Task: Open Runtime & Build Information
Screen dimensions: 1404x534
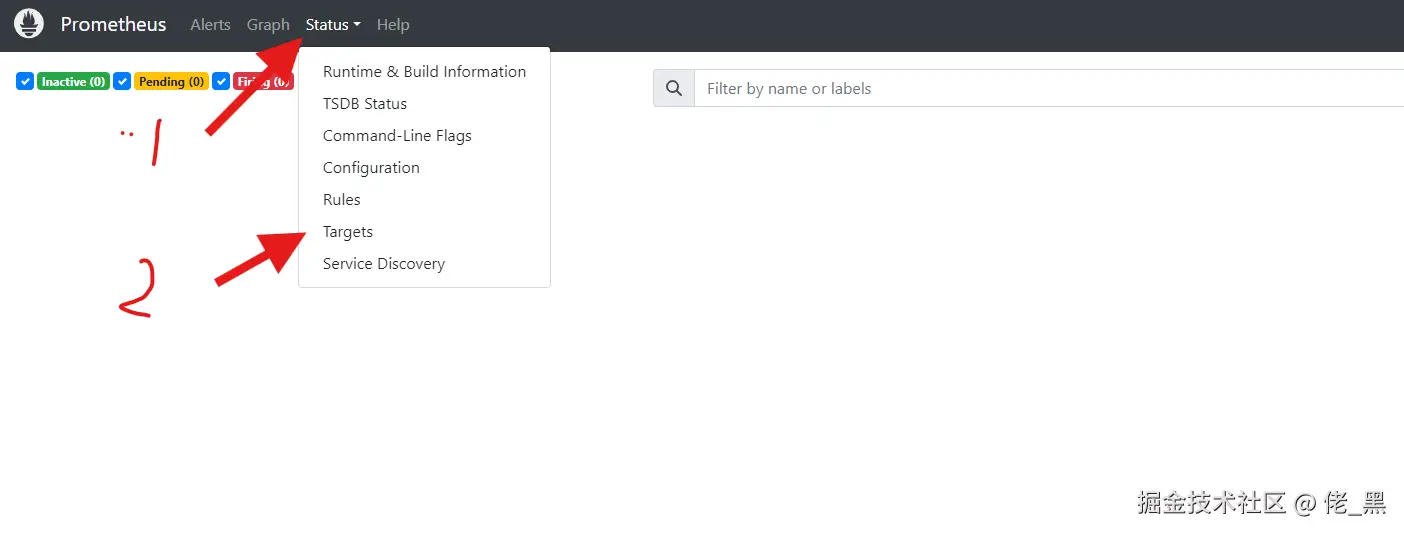Action: coord(424,72)
